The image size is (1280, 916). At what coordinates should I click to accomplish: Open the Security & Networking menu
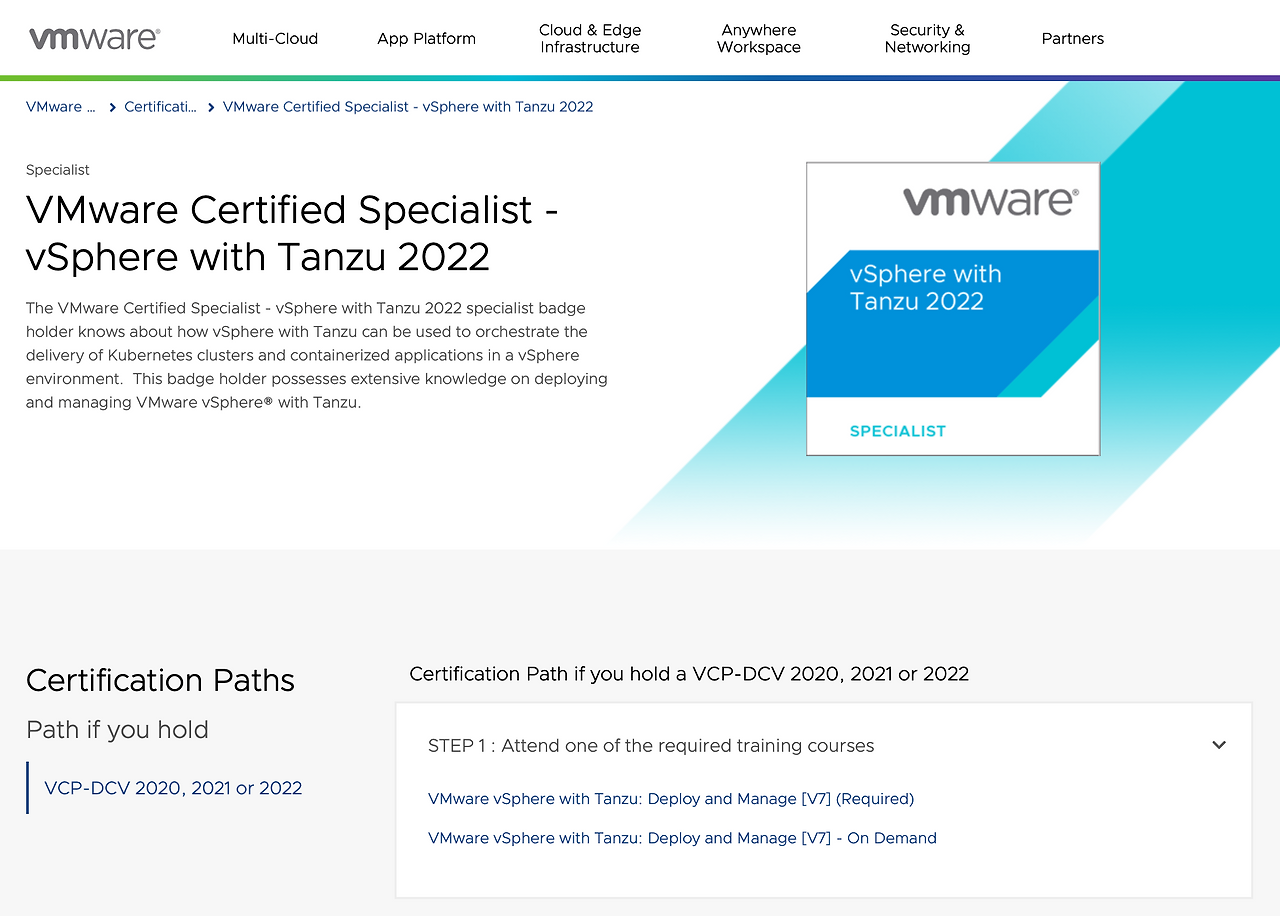927,38
